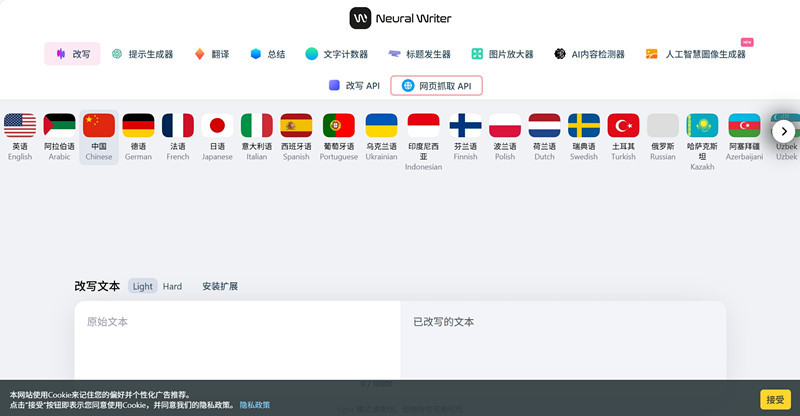The height and width of the screenshot is (416, 800).
Task: Click the Neural Writer logo
Action: 401,18
